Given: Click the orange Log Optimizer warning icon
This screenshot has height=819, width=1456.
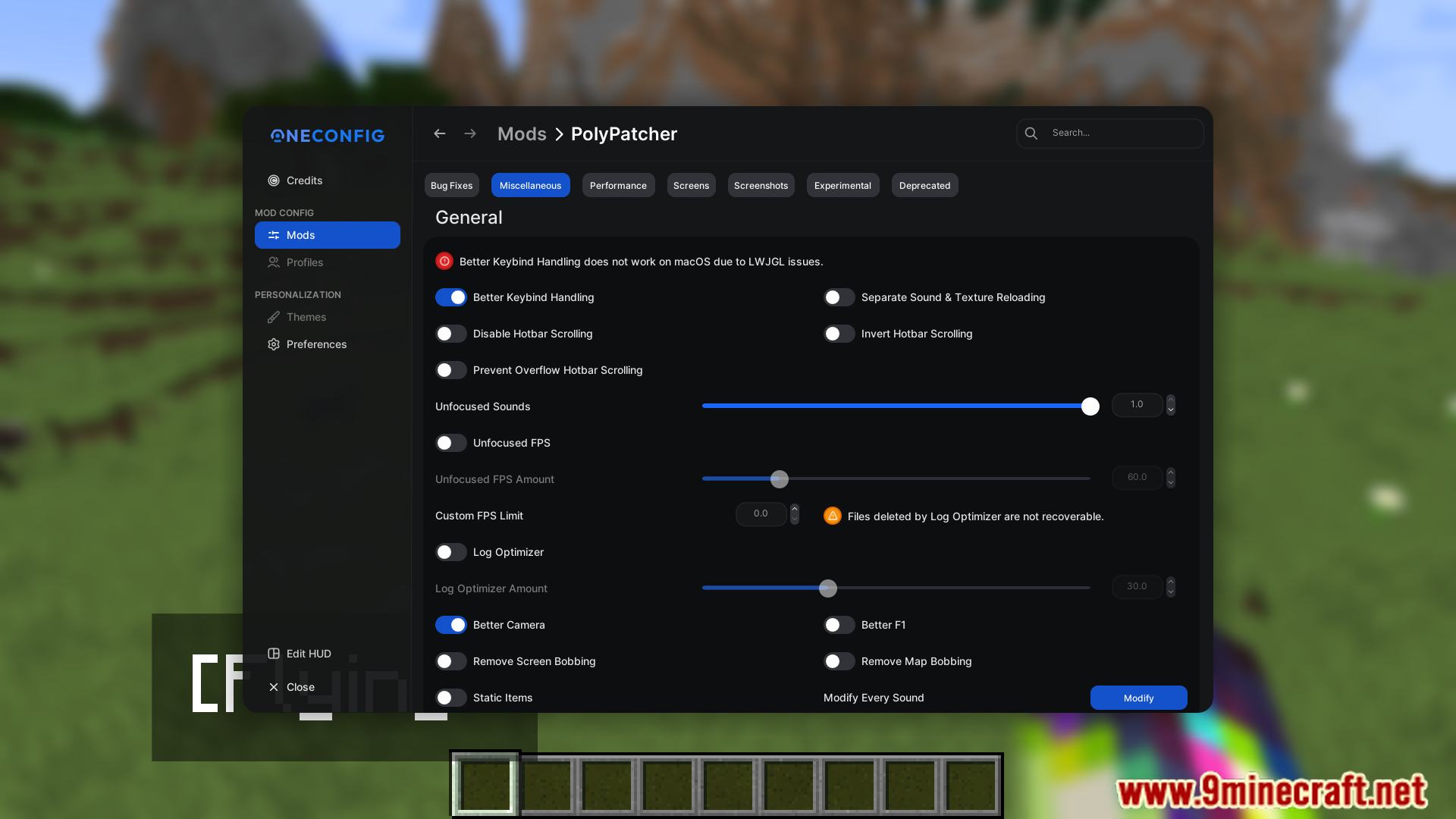Looking at the screenshot, I should pyautogui.click(x=833, y=516).
